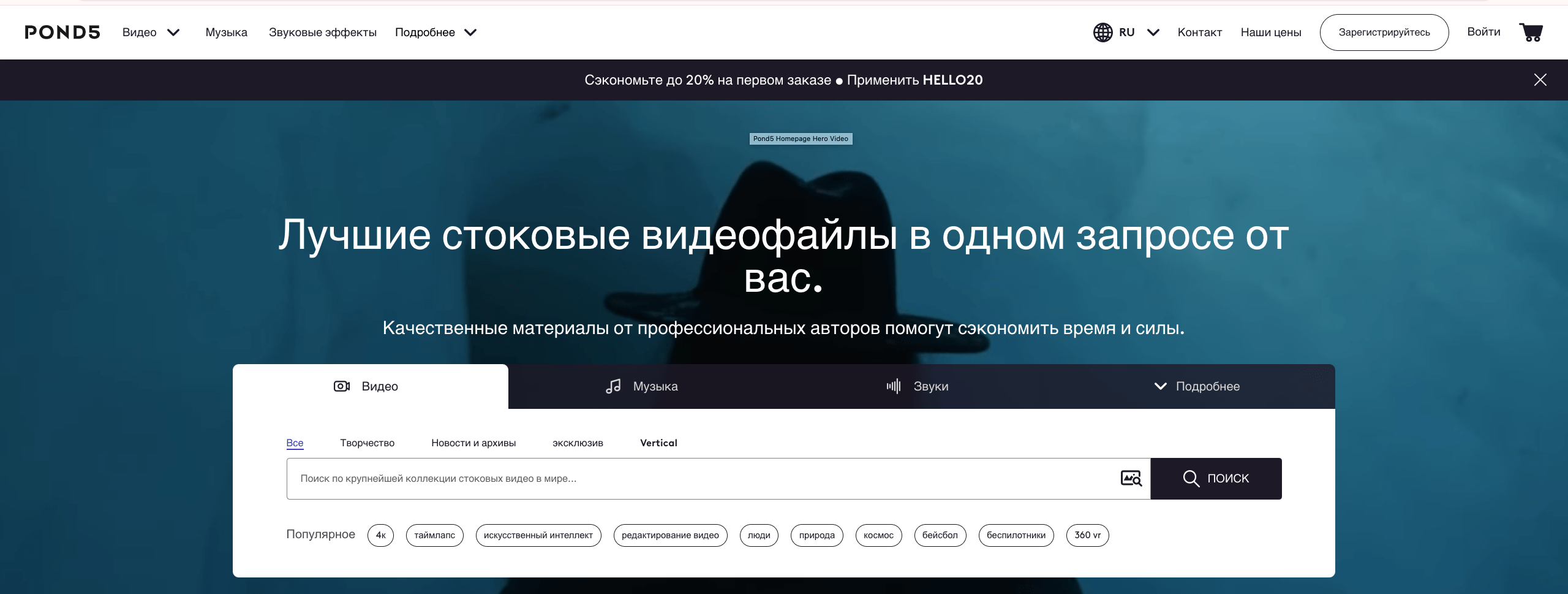Viewport: 1568px width, 594px height.
Task: Select the эксклюзив filter tab
Action: pos(578,443)
